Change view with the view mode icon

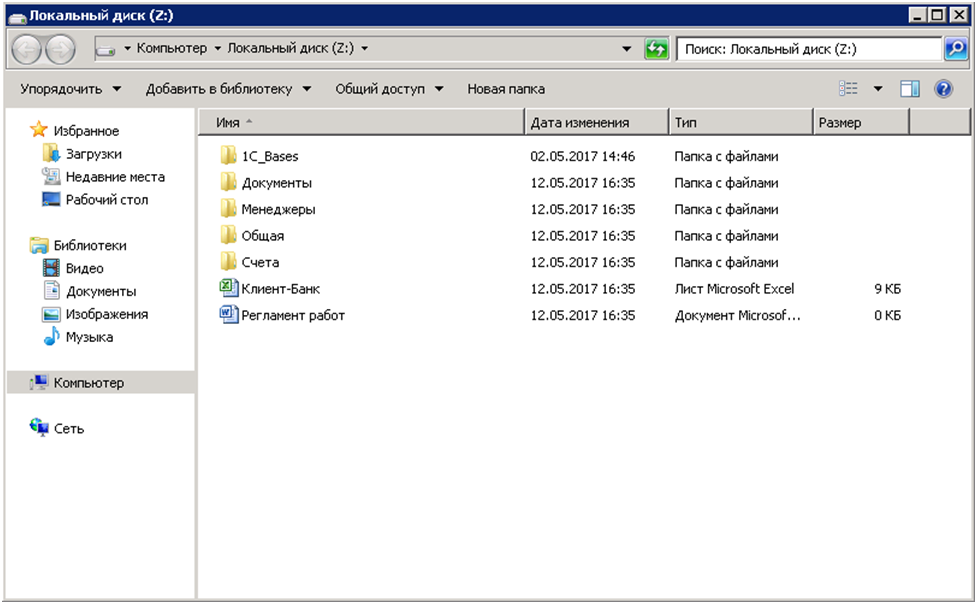(x=848, y=89)
